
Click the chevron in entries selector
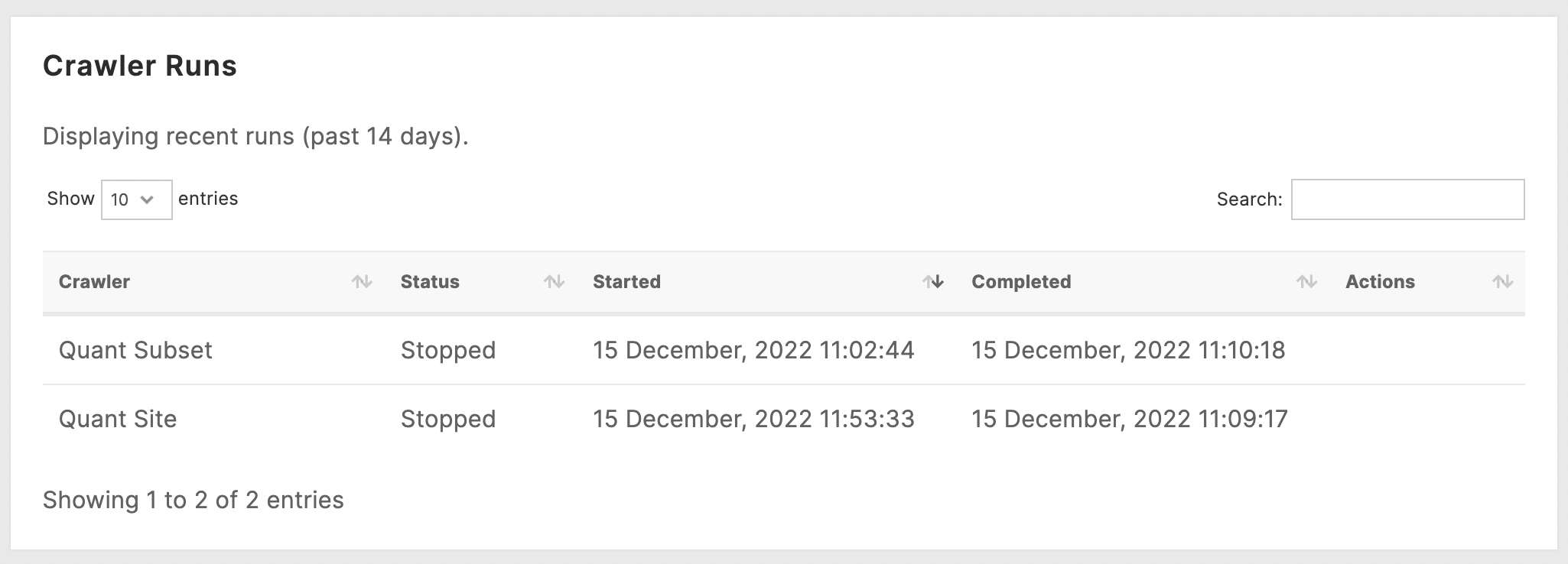(148, 199)
